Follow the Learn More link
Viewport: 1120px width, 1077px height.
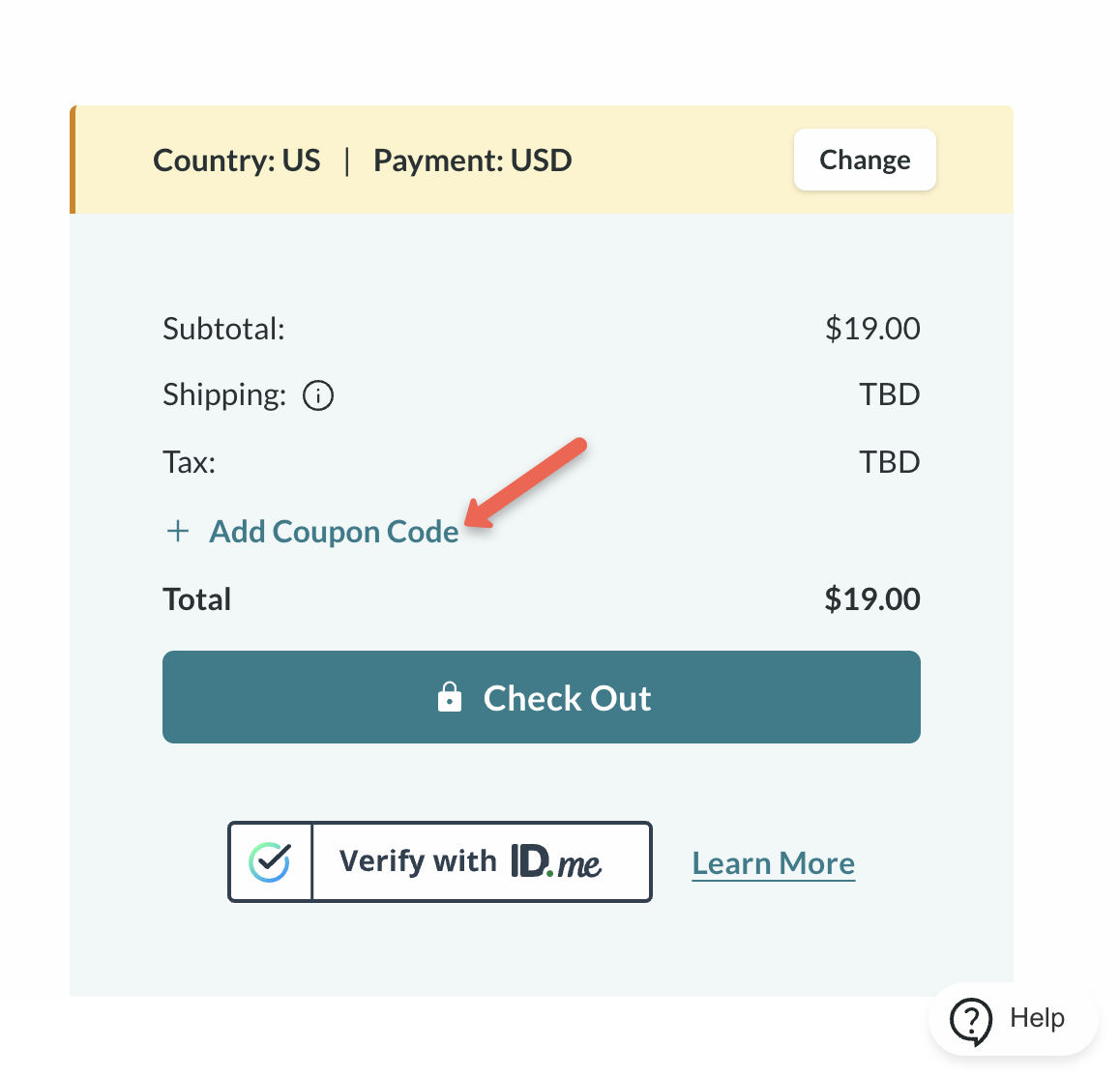click(773, 863)
